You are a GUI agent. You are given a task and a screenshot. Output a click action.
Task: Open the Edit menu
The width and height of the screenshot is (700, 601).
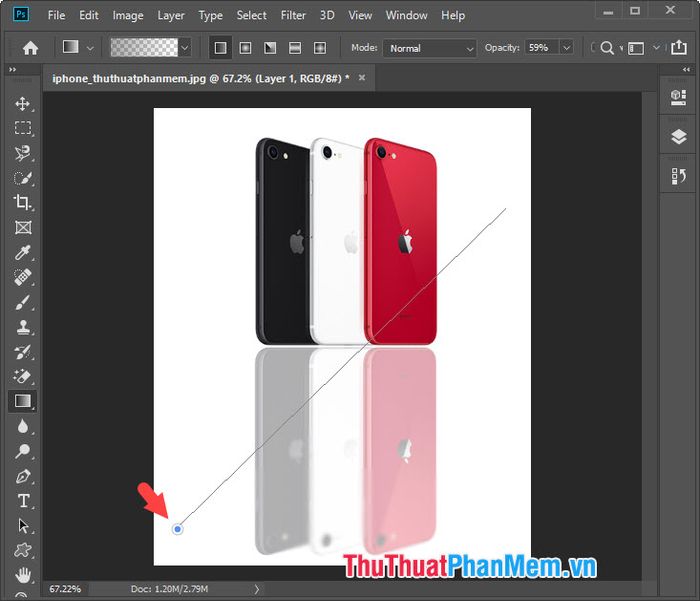click(89, 15)
